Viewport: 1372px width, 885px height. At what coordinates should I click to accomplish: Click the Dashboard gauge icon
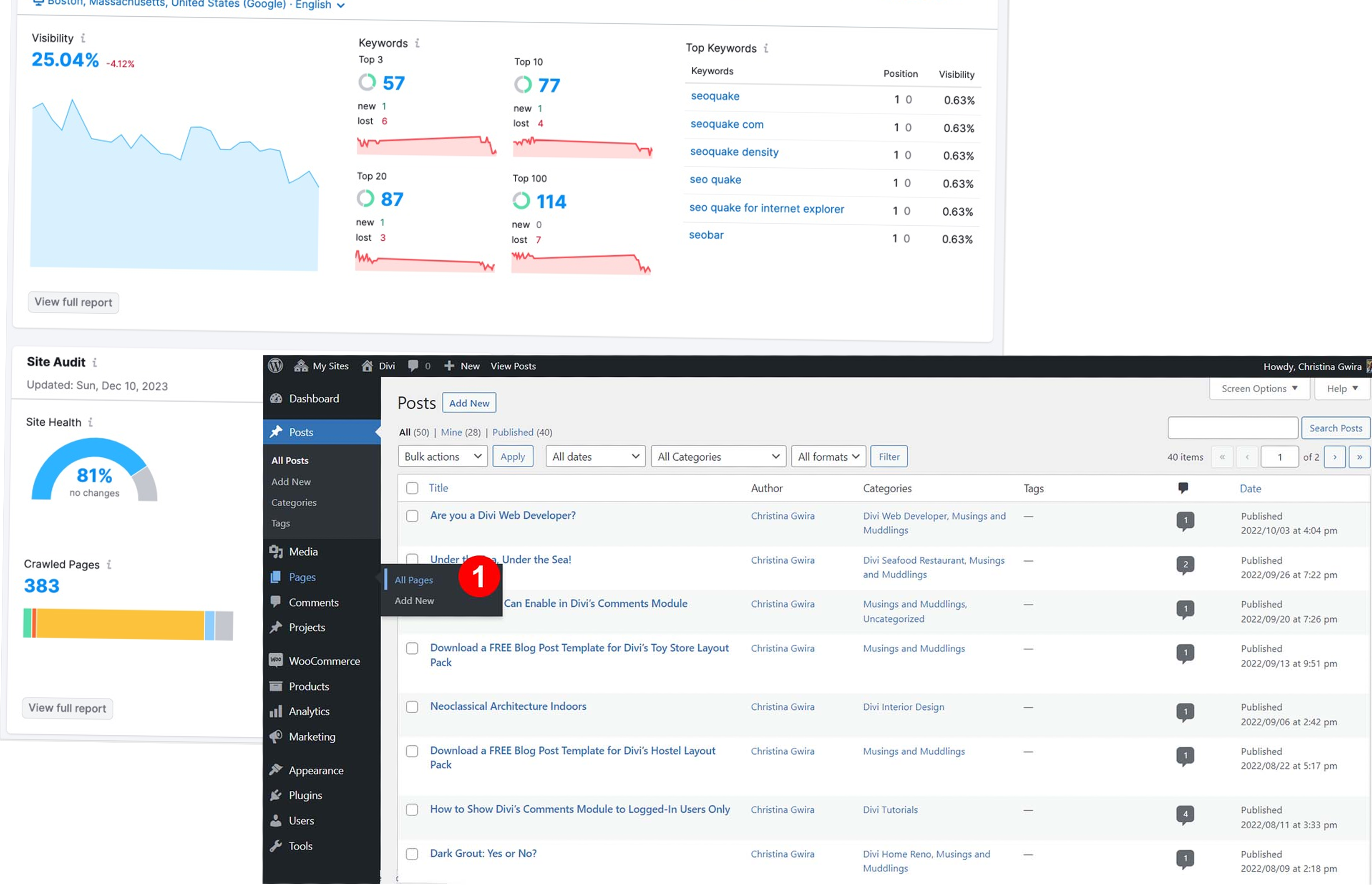pyautogui.click(x=276, y=398)
